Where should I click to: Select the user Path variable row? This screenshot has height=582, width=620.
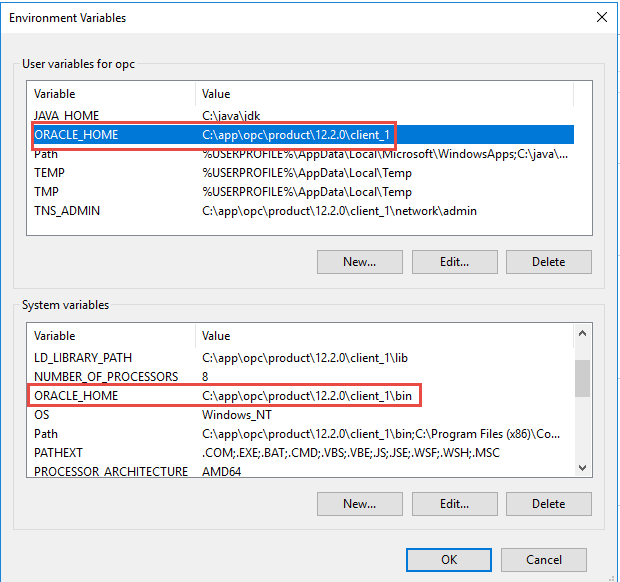click(x=47, y=154)
